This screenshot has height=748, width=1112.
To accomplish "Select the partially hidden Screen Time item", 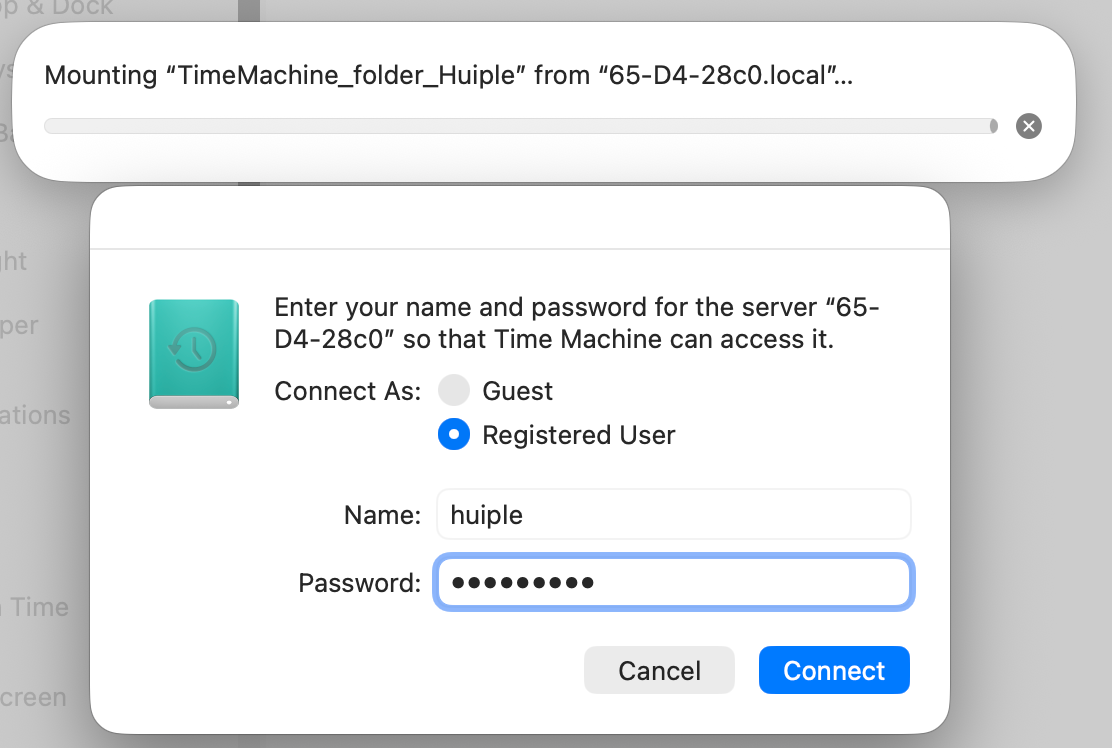I will pyautogui.click(x=35, y=607).
